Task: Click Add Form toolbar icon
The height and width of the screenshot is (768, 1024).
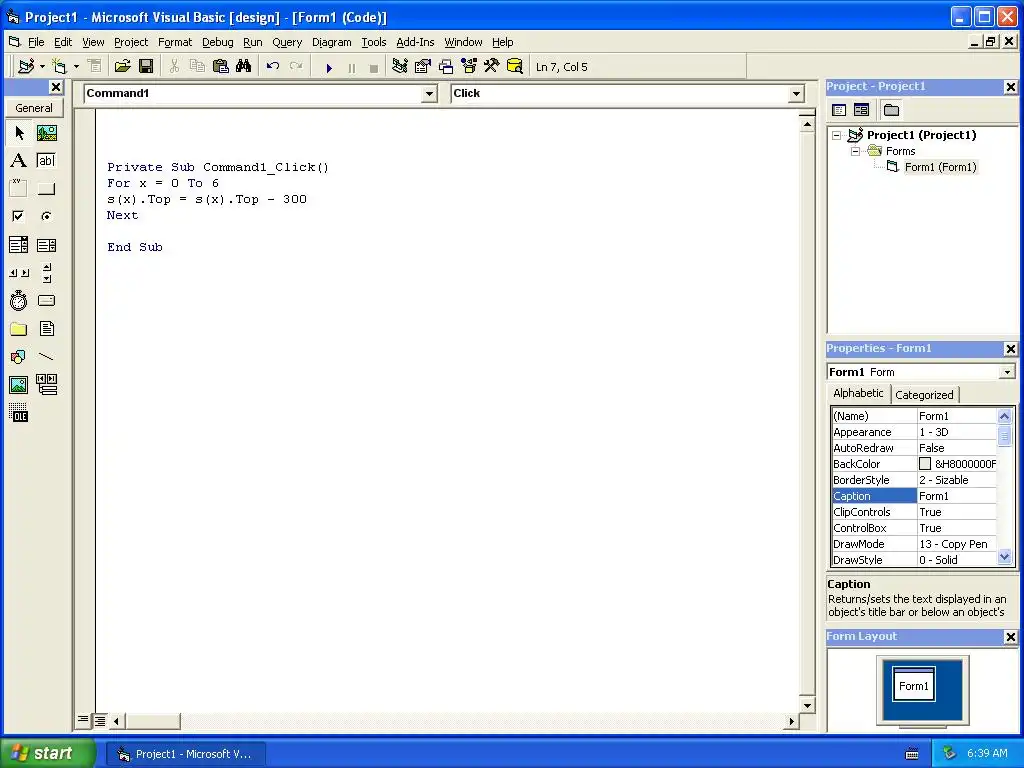Action: coord(59,67)
